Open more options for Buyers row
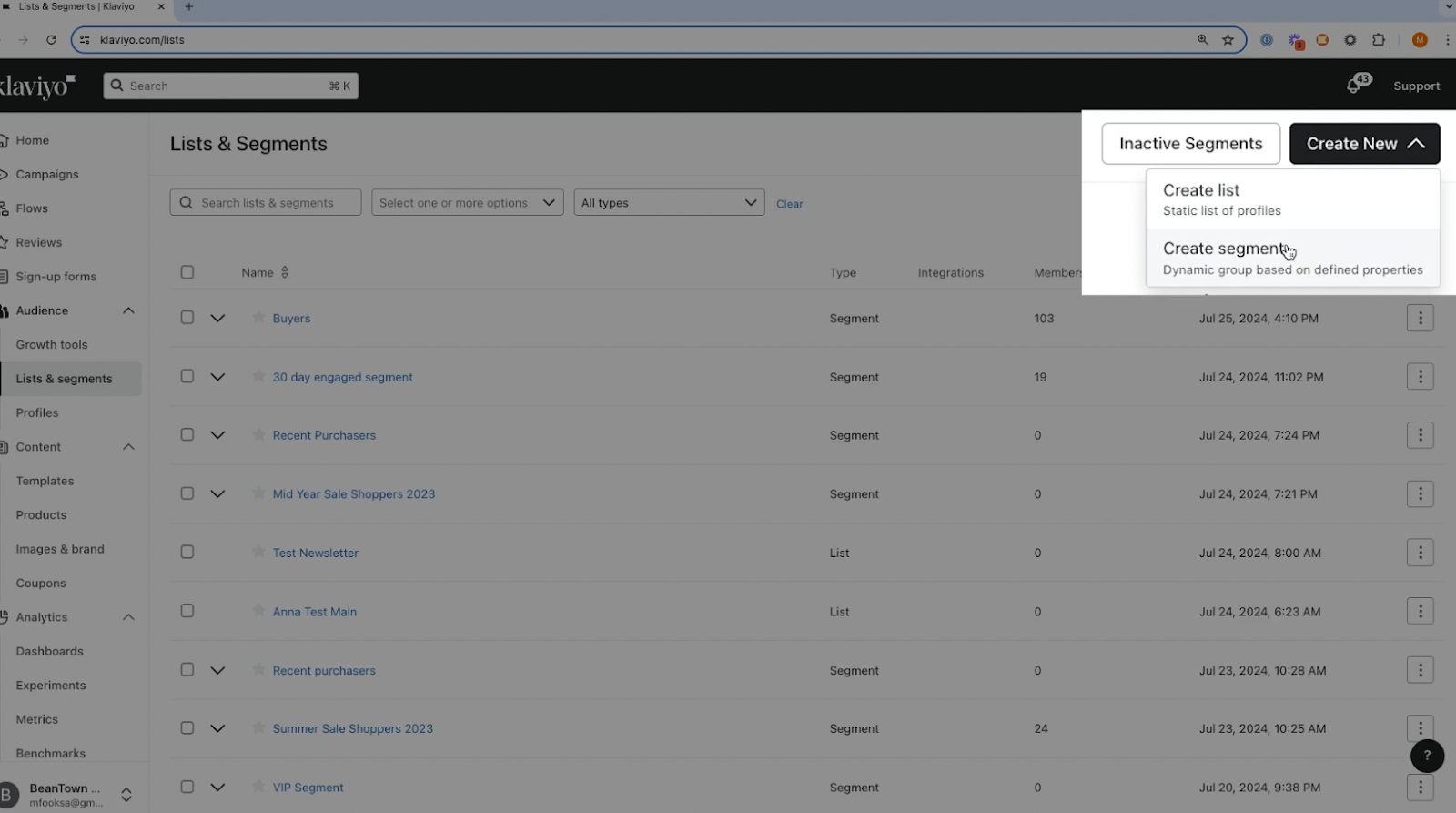Screen dimensions: 1456x813 point(1420,318)
